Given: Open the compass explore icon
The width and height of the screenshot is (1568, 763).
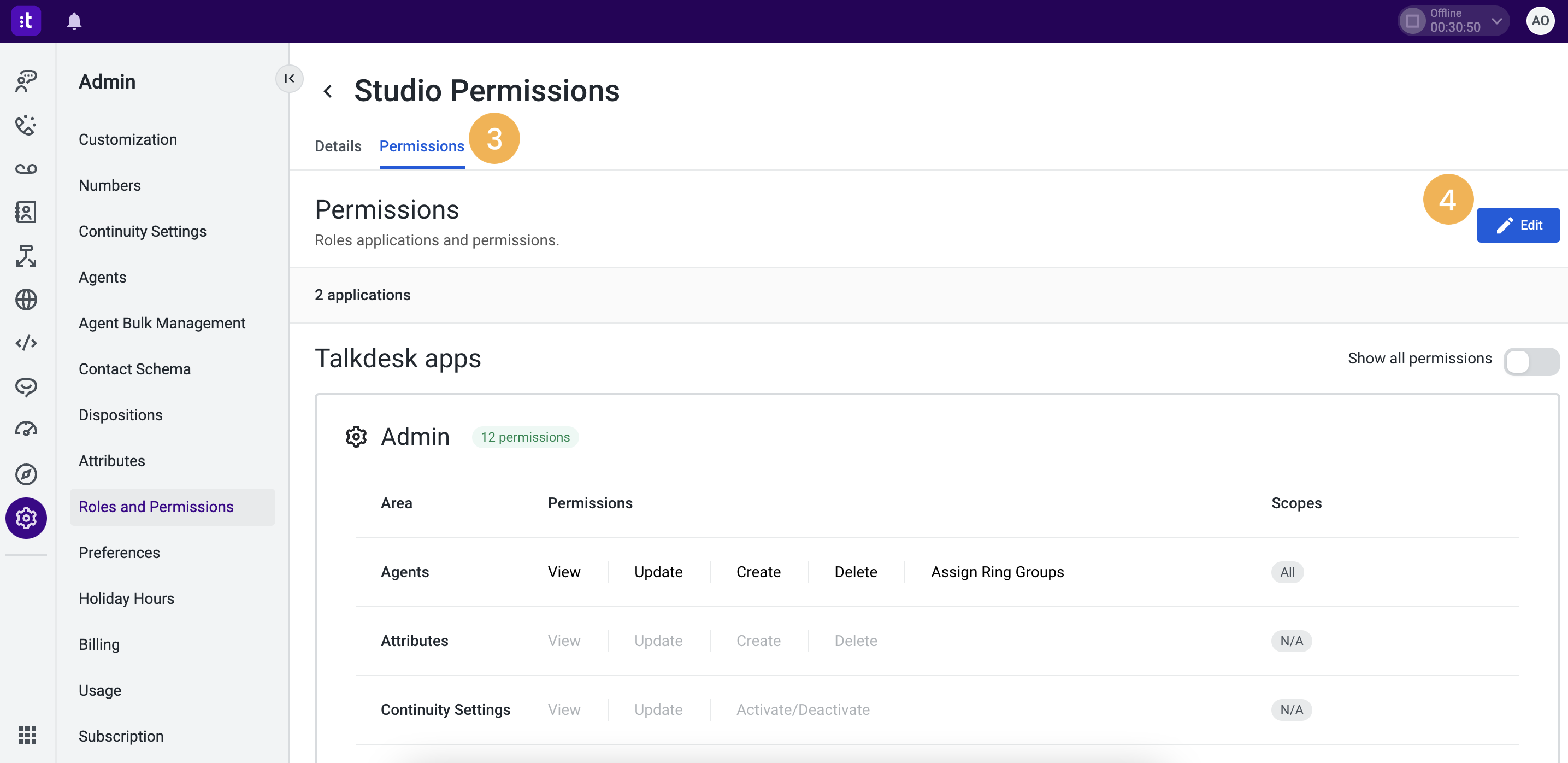Looking at the screenshot, I should point(26,474).
